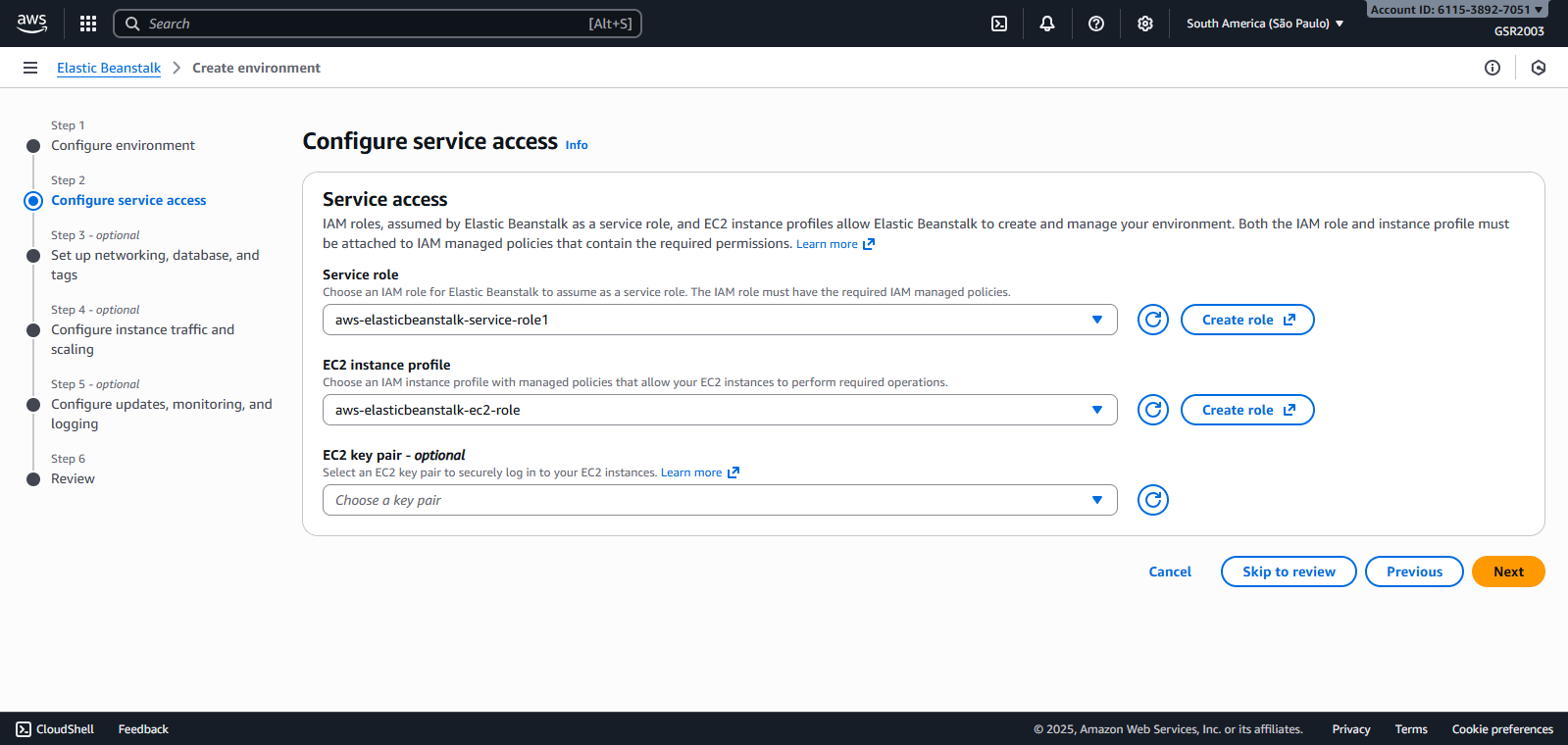Go to Elastic Beanstalk breadcrumb link

[109, 68]
